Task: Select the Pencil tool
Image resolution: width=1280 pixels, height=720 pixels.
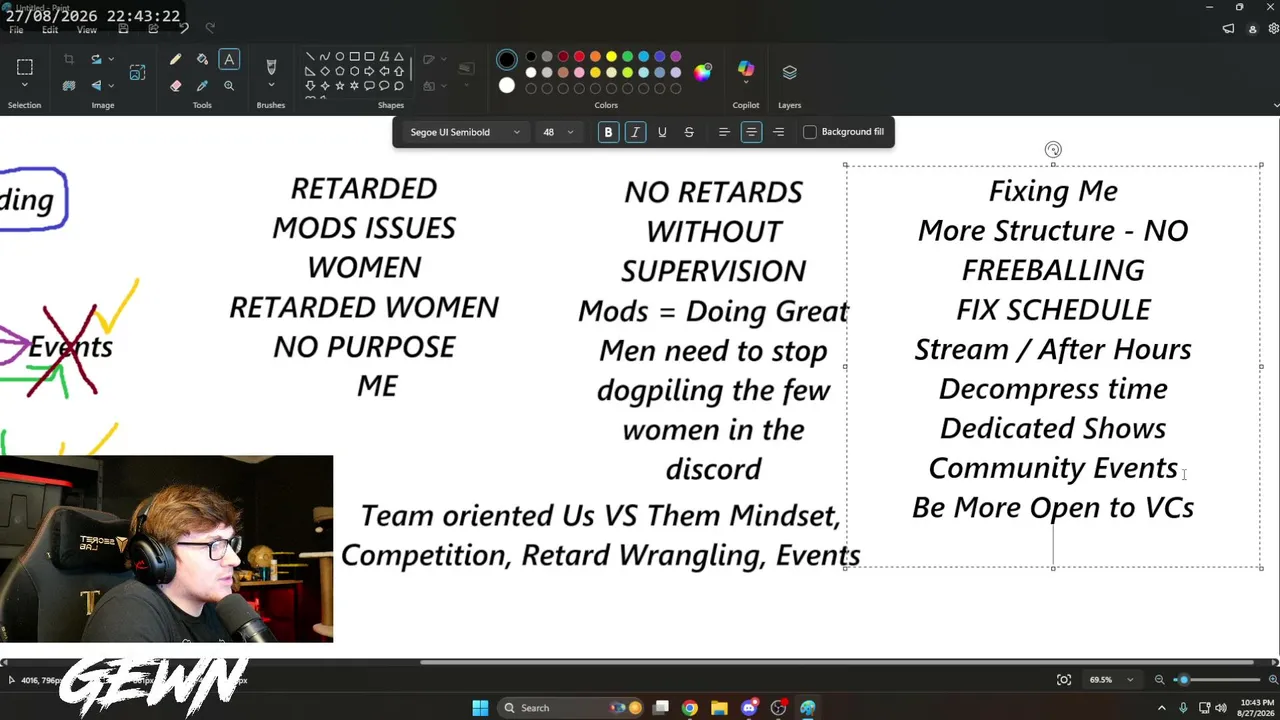Action: [x=176, y=60]
